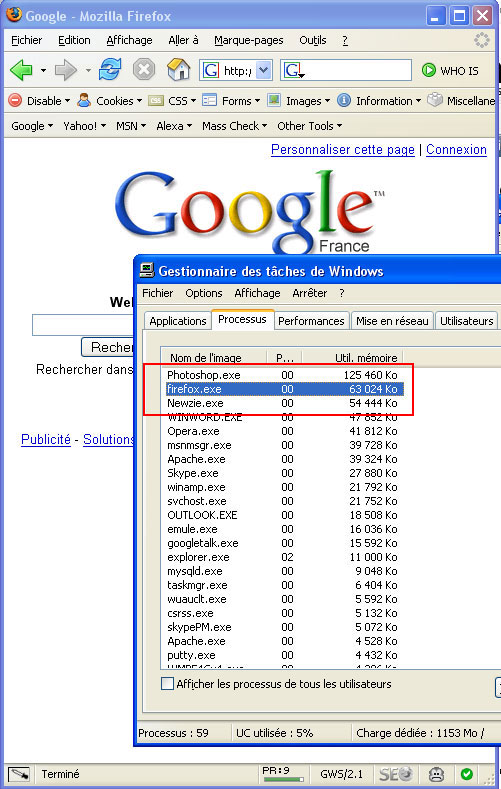Expand the Mass Check dropdown

pos(234,126)
